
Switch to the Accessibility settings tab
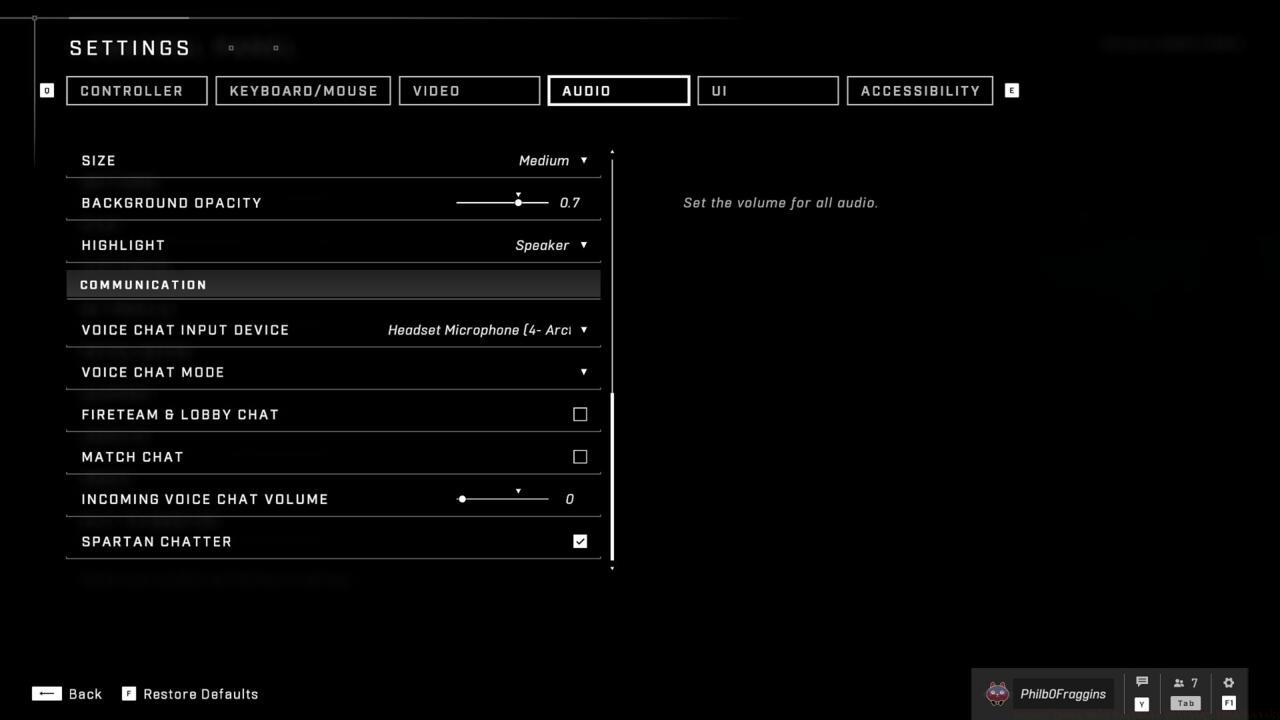click(918, 90)
